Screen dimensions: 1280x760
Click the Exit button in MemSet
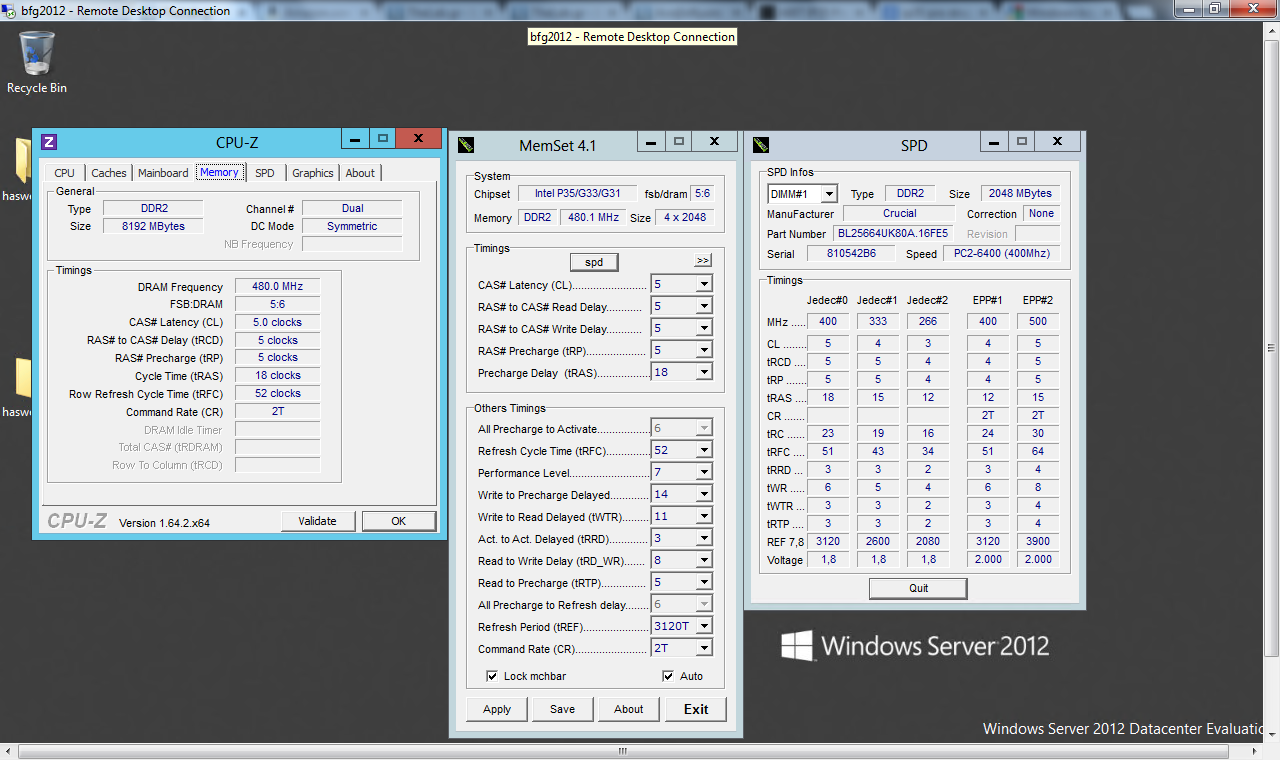tap(696, 709)
